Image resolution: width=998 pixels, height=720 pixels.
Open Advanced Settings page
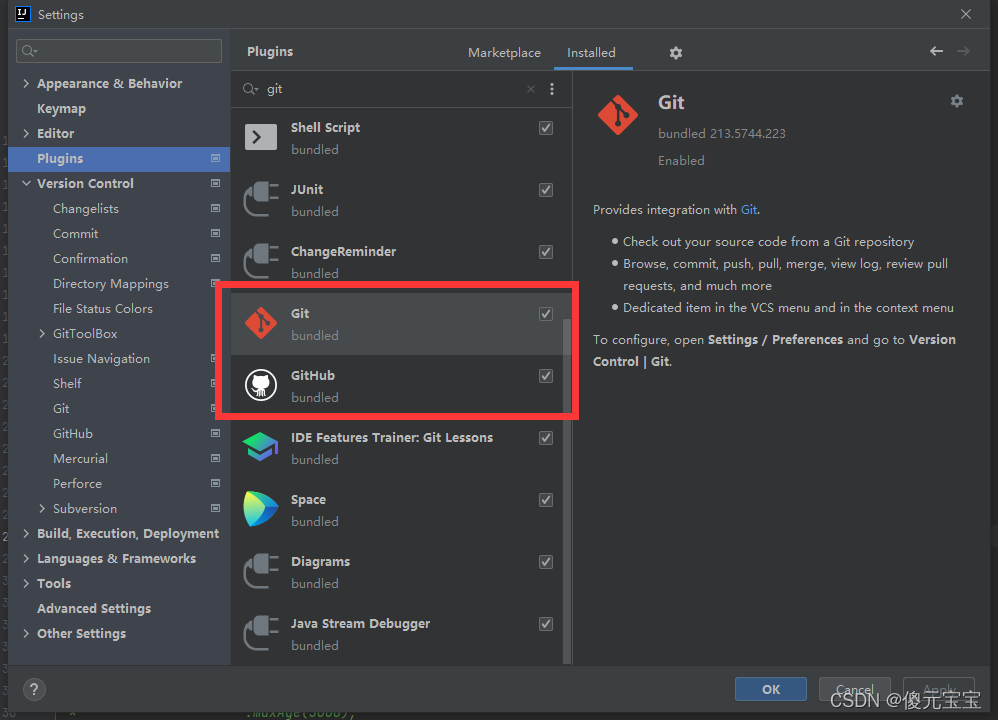coord(94,609)
